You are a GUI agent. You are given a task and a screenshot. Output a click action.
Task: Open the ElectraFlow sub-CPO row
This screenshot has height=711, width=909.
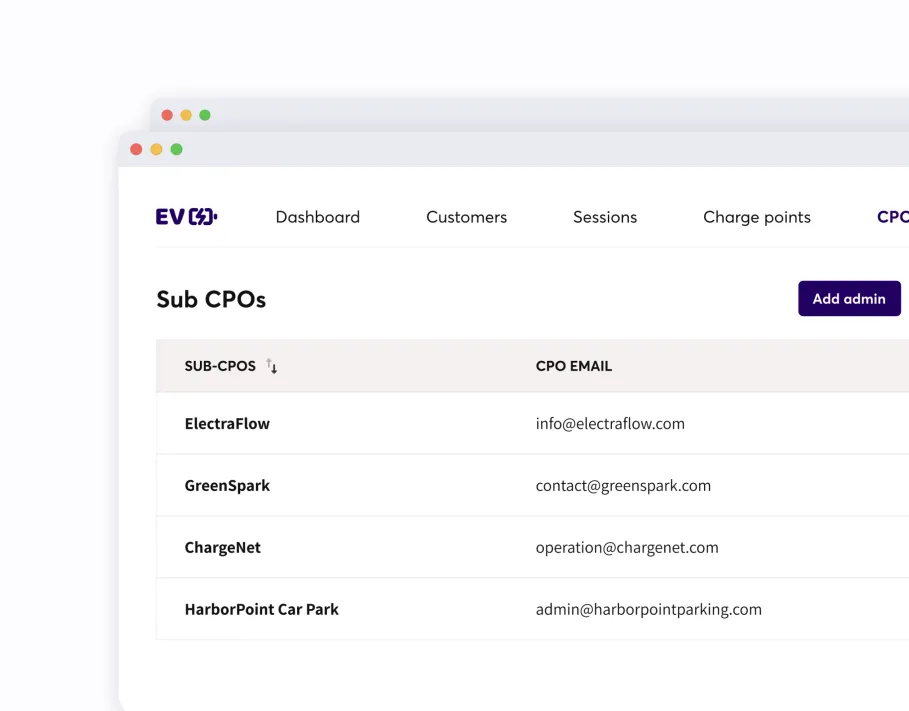pos(227,424)
